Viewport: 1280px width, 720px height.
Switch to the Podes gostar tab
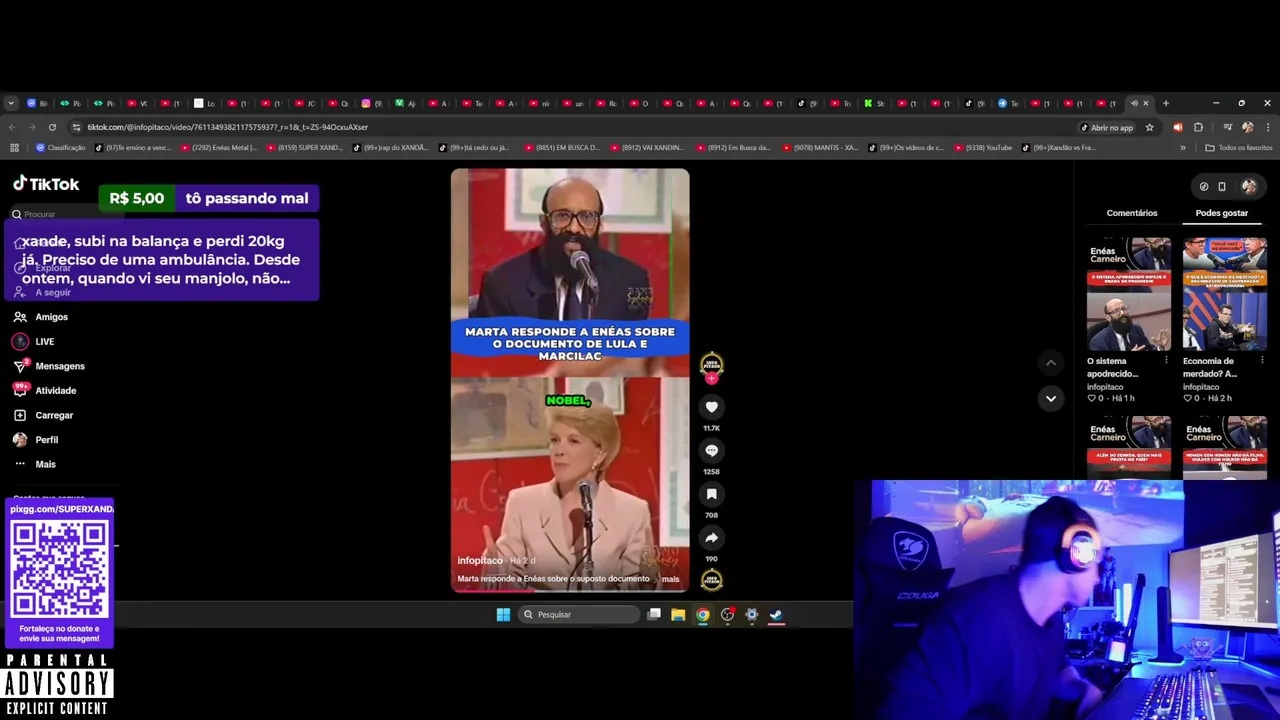point(1221,213)
